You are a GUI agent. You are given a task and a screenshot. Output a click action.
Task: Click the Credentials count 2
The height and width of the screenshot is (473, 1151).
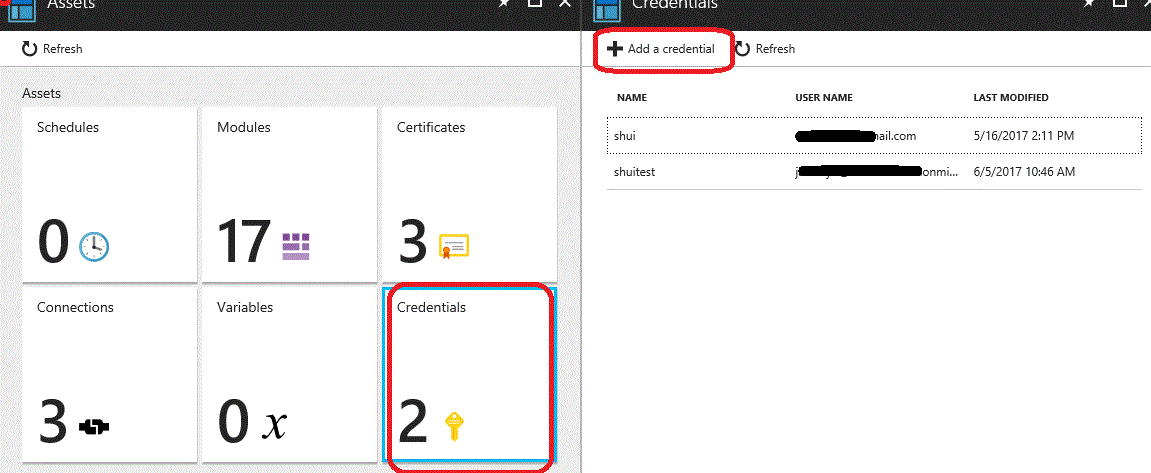[413, 423]
